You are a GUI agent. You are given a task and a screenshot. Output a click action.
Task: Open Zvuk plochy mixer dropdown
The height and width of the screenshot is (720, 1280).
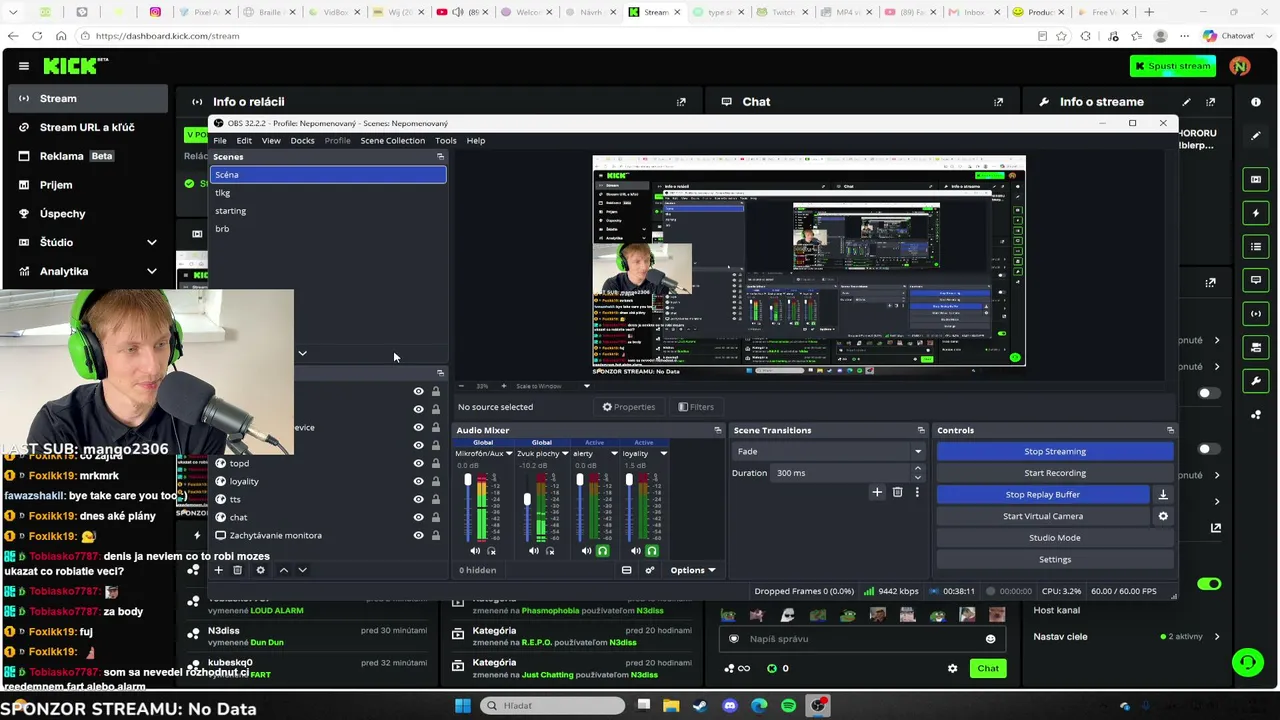click(567, 454)
